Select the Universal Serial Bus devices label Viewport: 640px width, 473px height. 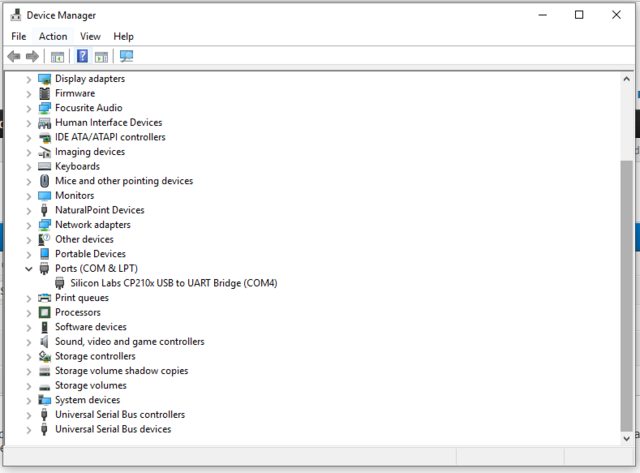point(113,429)
